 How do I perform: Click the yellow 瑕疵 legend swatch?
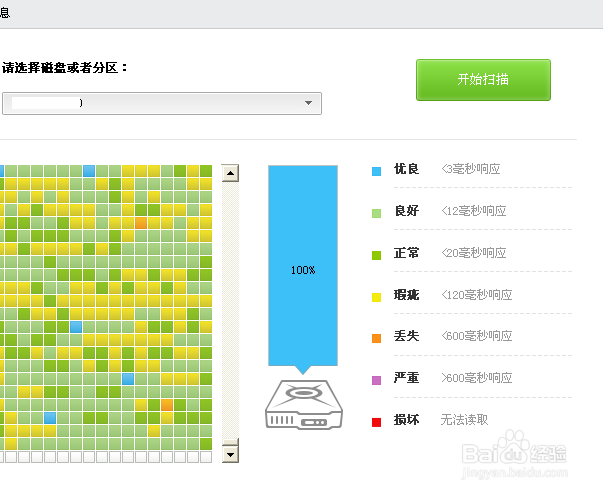click(376, 297)
